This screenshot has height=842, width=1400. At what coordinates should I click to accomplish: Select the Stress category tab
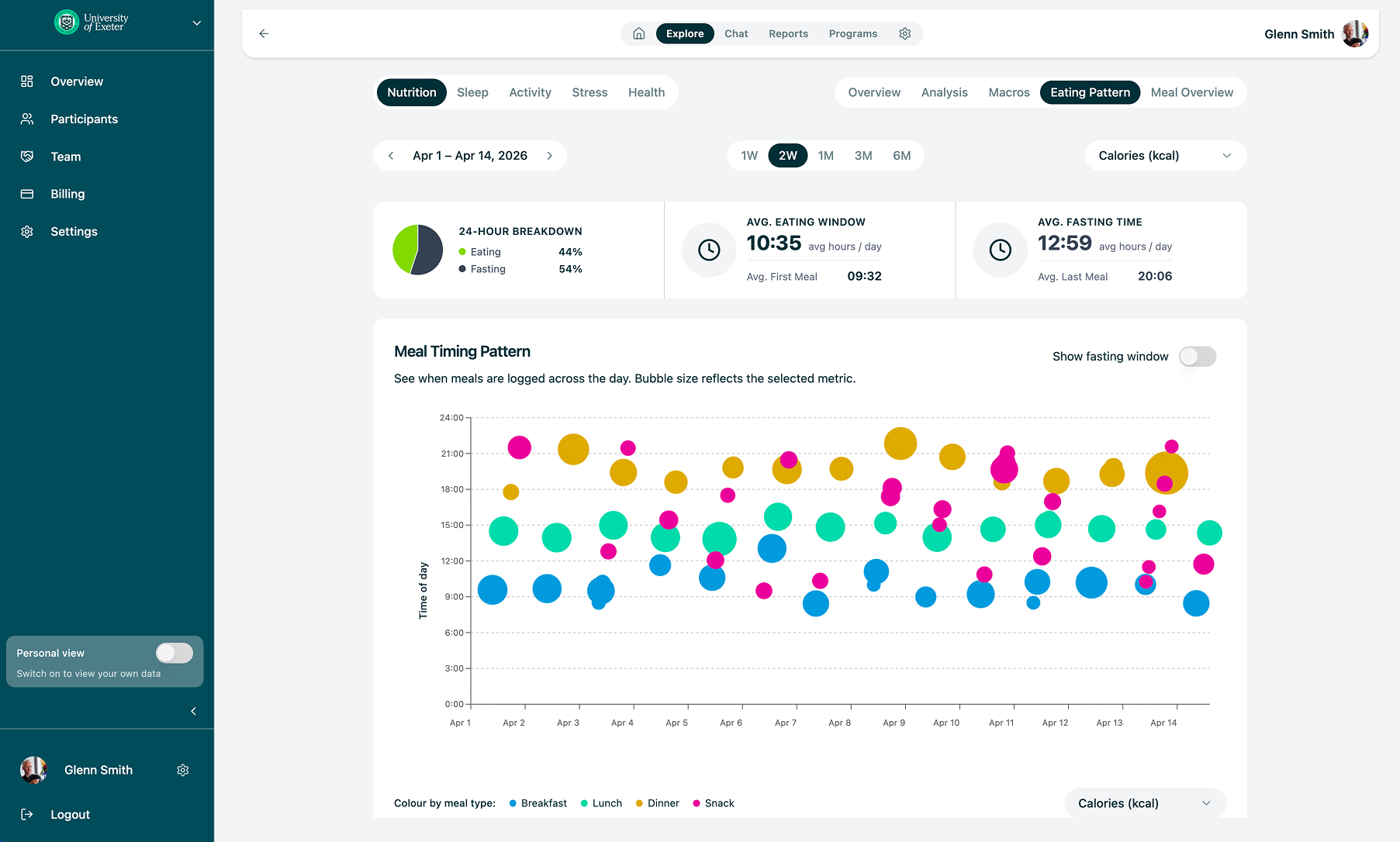click(589, 92)
